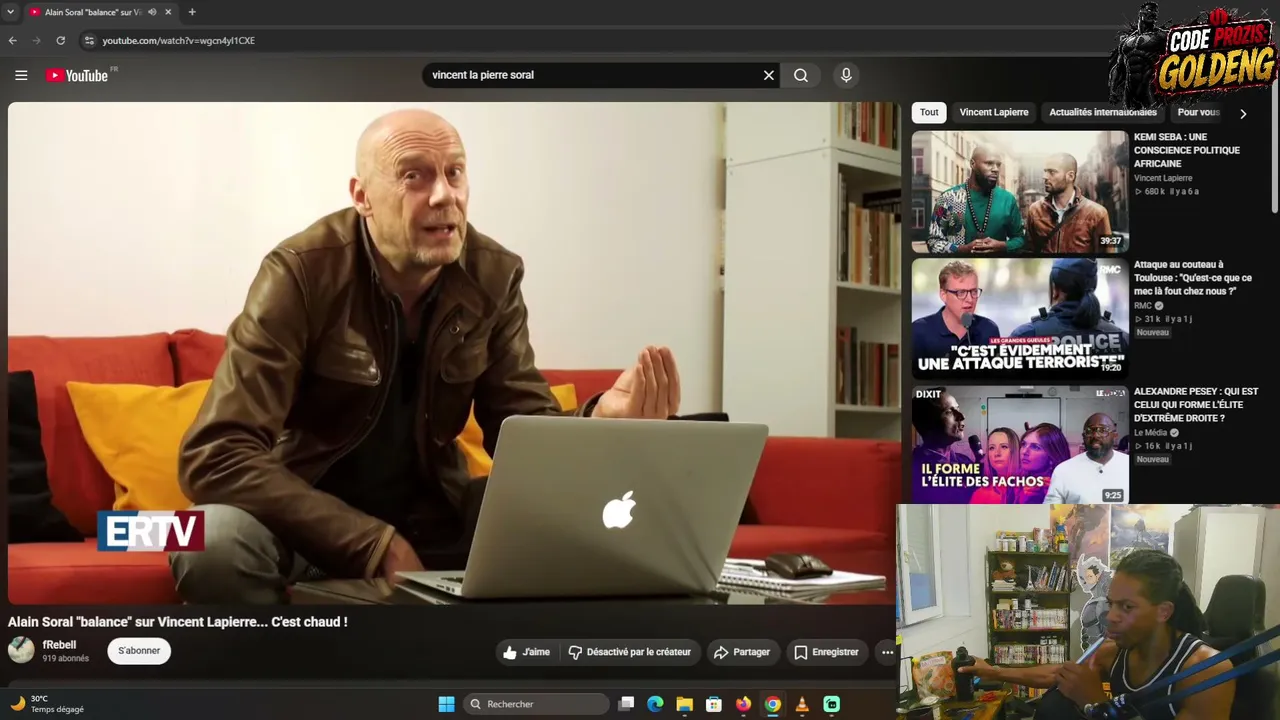Launch Firefox from the taskbar

743,704
